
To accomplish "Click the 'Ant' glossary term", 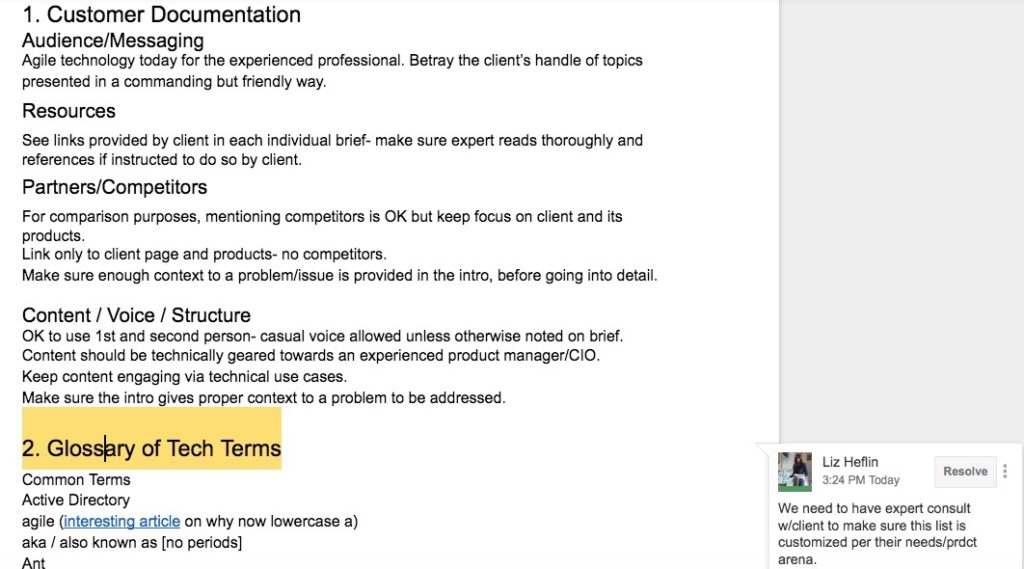I will click(x=33, y=562).
